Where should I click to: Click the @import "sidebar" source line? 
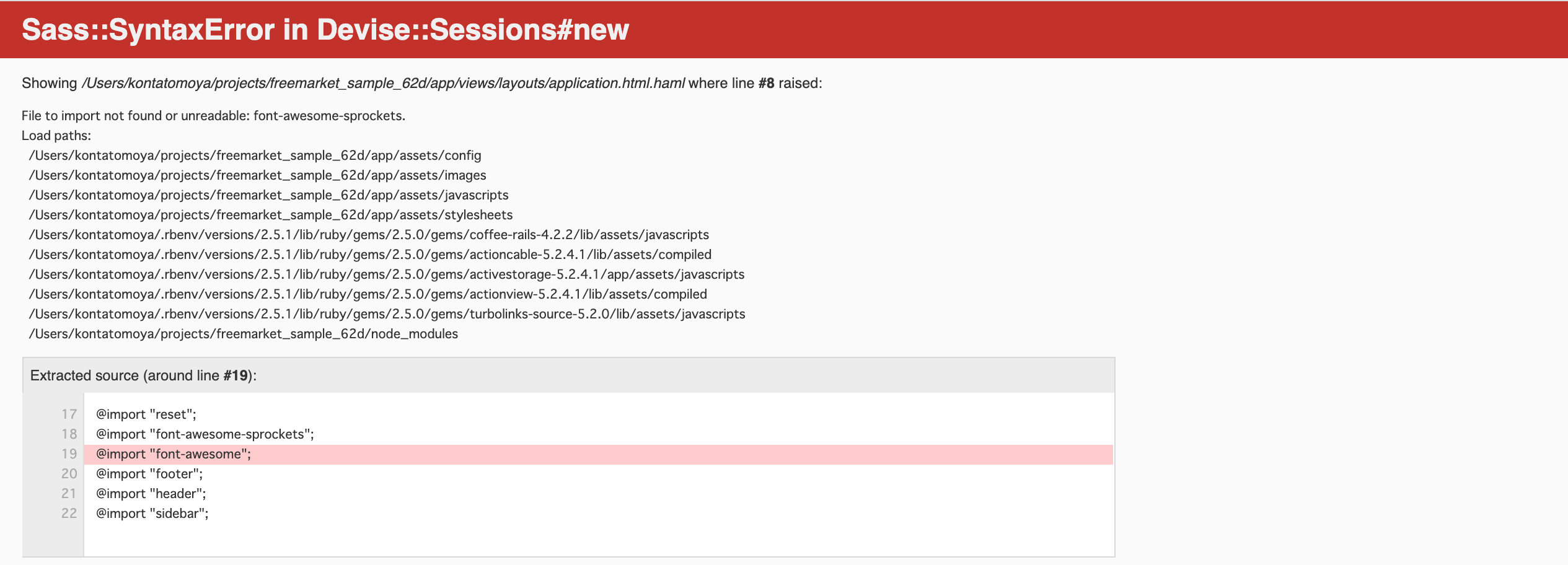152,514
